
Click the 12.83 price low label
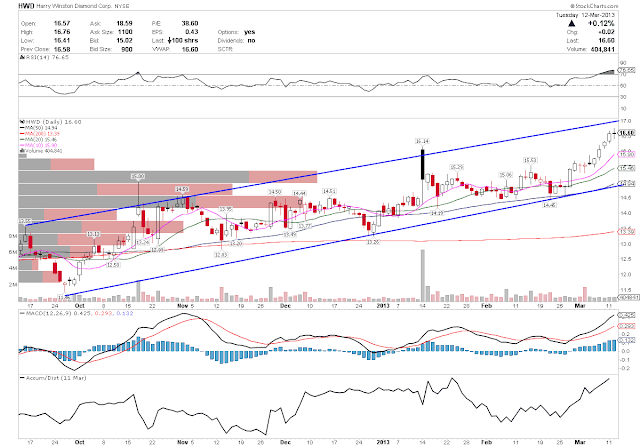221,254
